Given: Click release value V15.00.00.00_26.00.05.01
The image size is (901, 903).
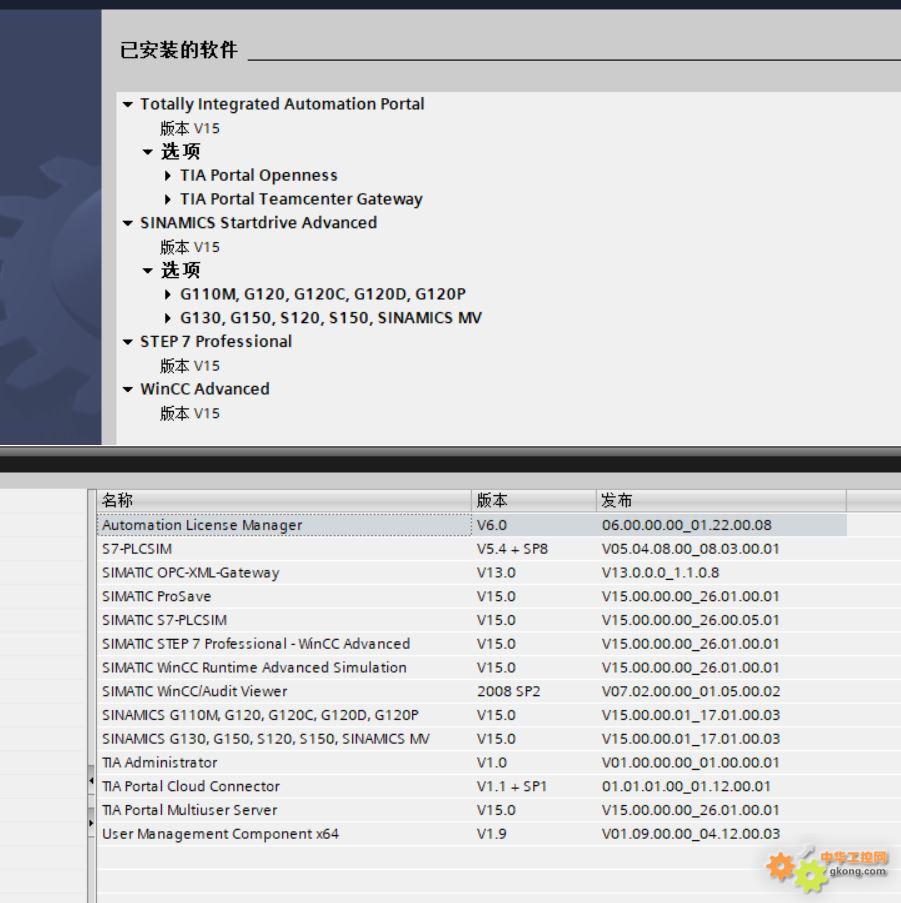Looking at the screenshot, I should 691,620.
